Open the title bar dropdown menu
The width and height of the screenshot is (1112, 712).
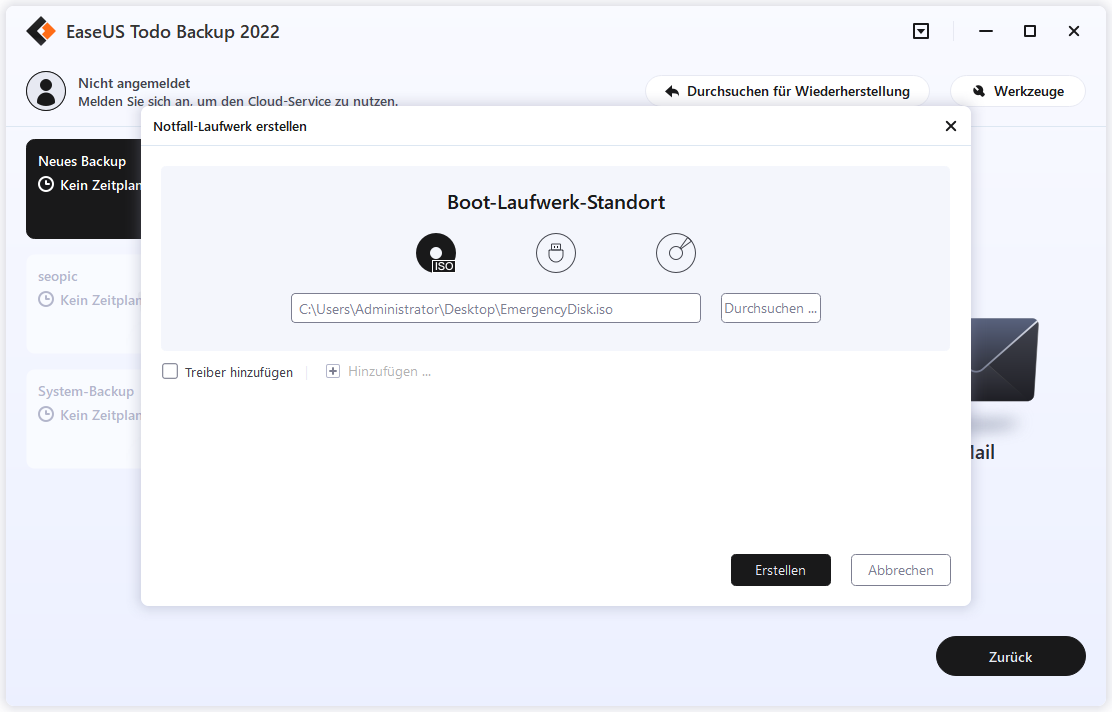921,31
